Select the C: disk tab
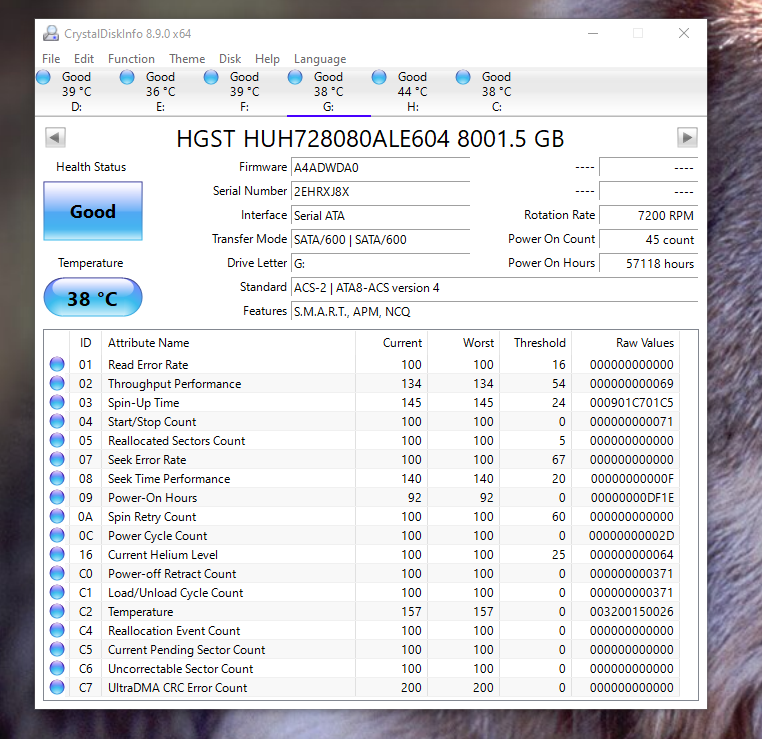This screenshot has height=739, width=762. pyautogui.click(x=497, y=92)
